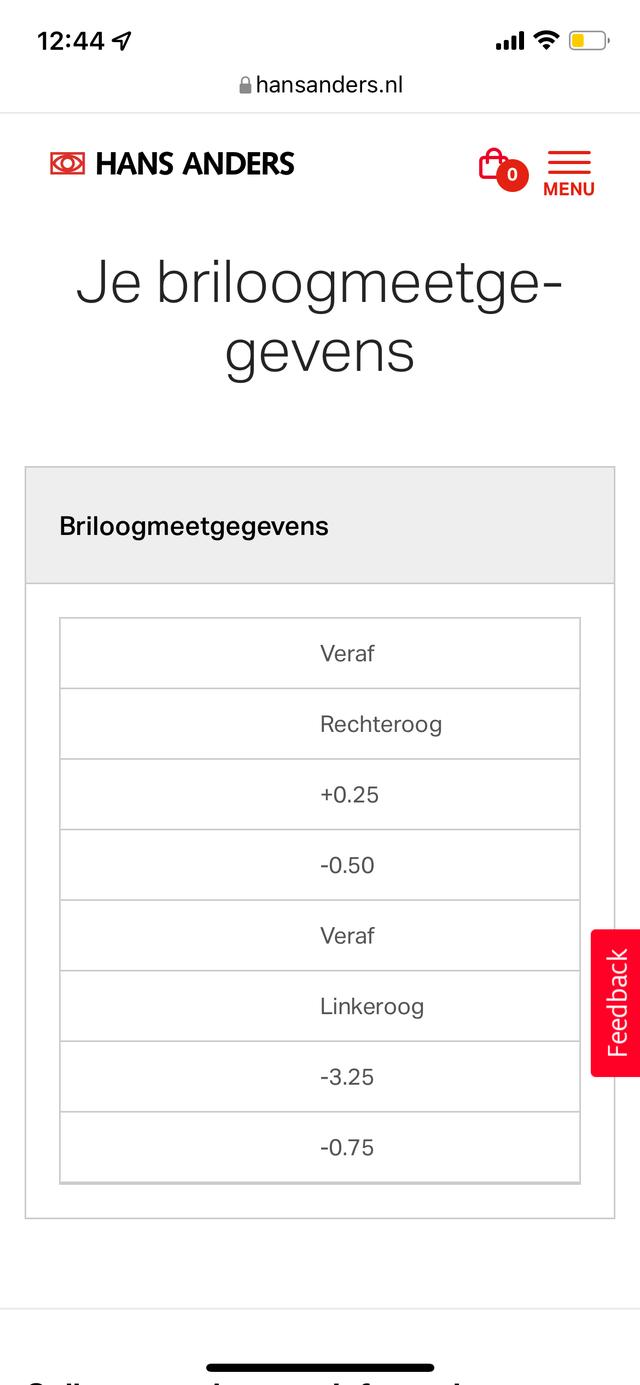Tap the cellular signal bars icon

[510, 41]
